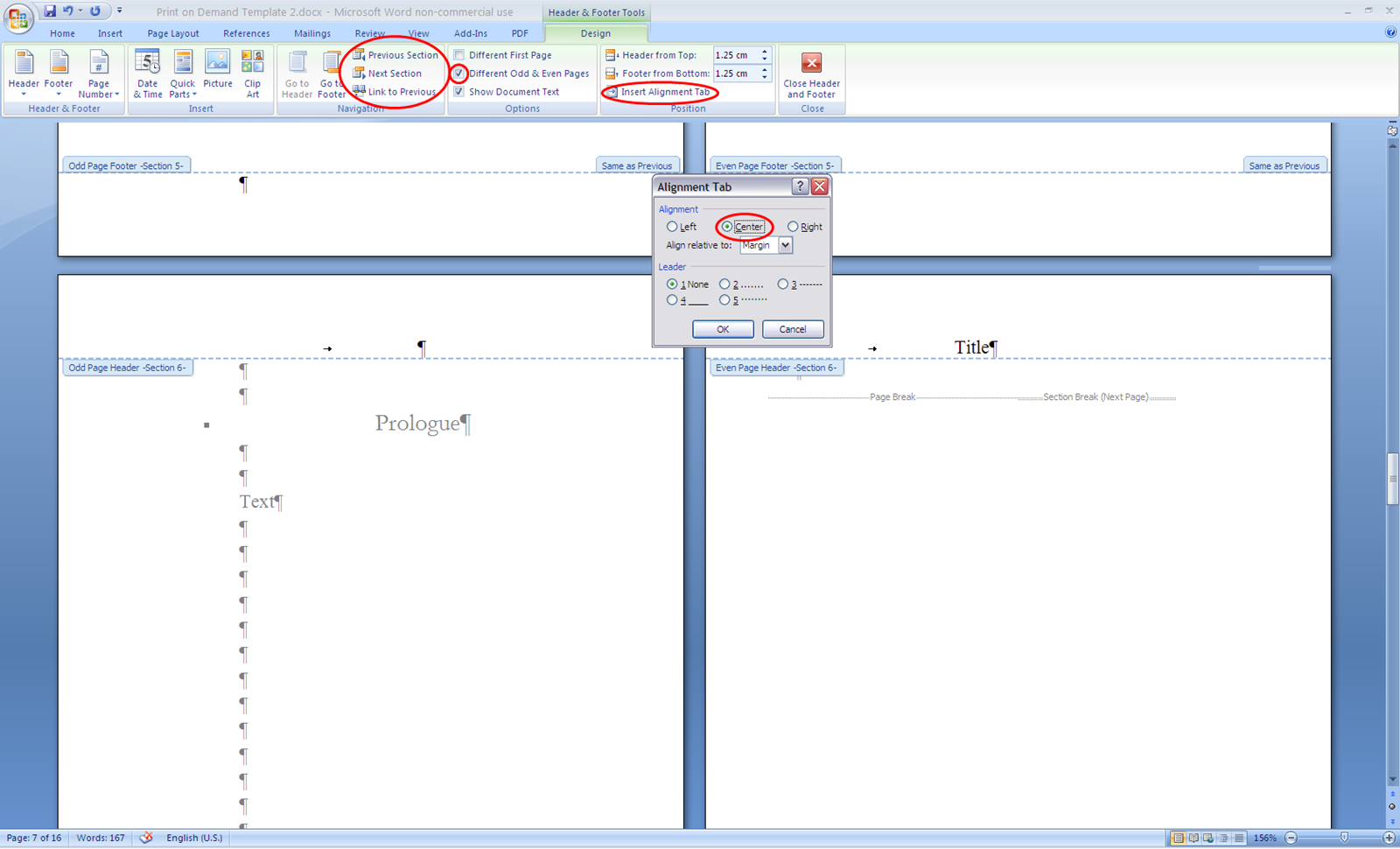Choose leader style 2 dotted line
Screen dimensions: 1400x849
pos(724,284)
